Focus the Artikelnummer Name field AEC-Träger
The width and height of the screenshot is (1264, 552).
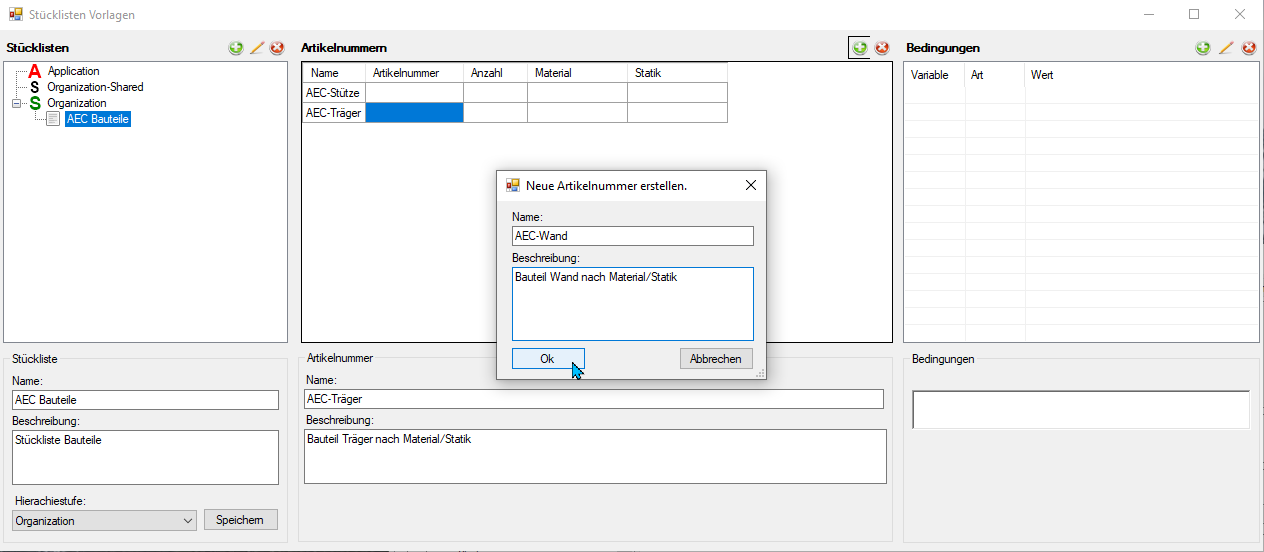(594, 398)
